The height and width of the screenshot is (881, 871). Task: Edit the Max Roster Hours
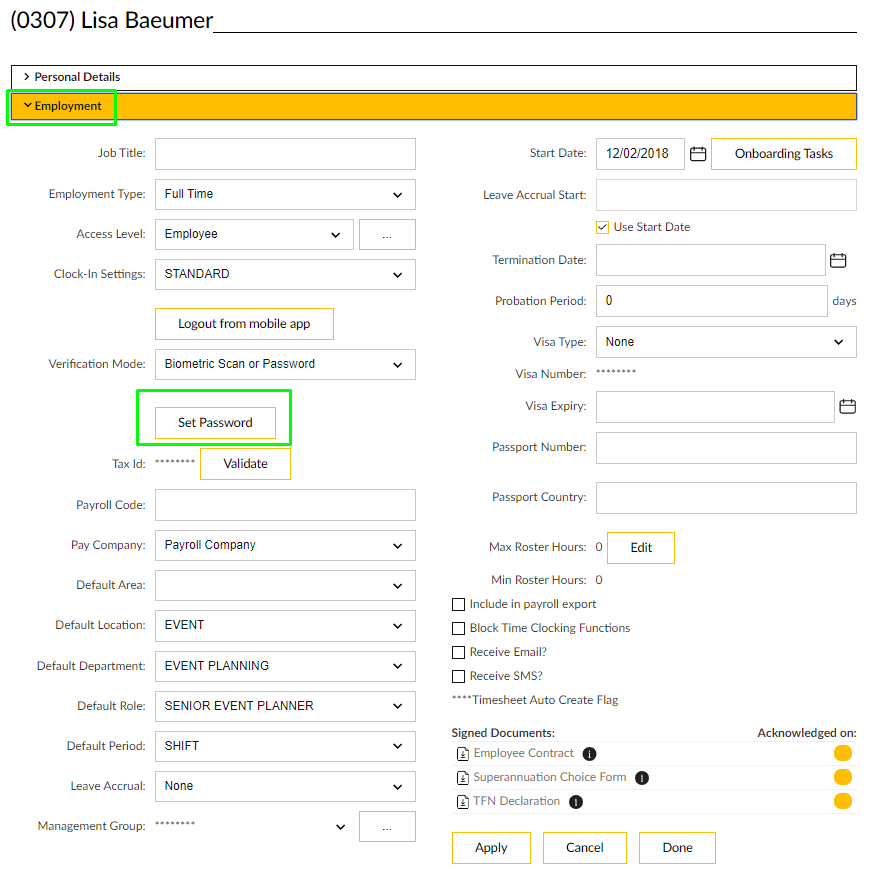pyautogui.click(x=641, y=548)
